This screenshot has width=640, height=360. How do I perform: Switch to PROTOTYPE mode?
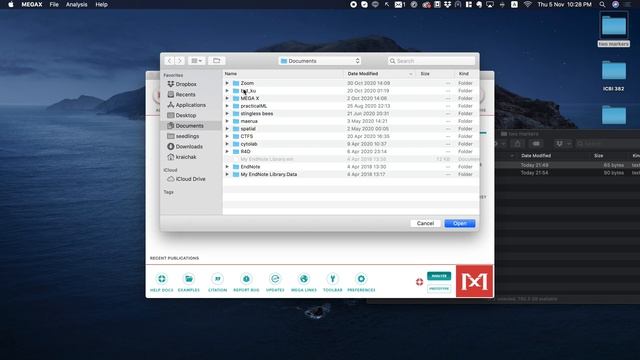[x=439, y=289]
